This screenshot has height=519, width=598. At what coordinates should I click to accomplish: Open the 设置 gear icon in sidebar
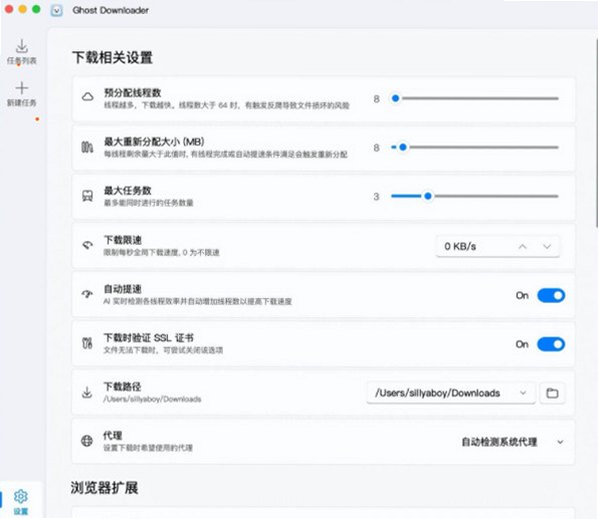(21, 496)
